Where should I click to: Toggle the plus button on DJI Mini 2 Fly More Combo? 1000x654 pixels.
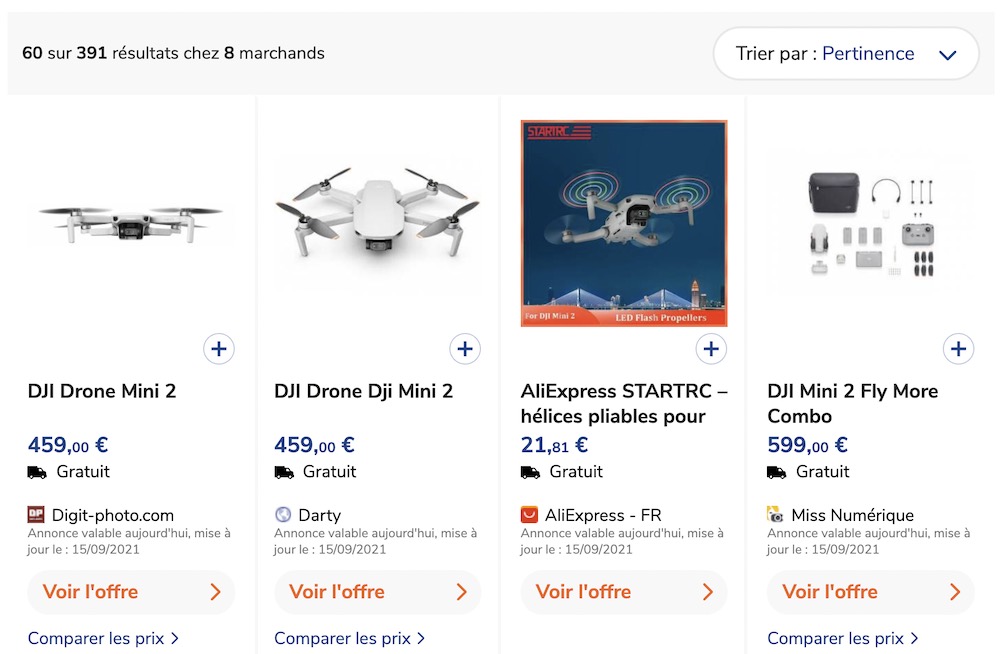958,348
